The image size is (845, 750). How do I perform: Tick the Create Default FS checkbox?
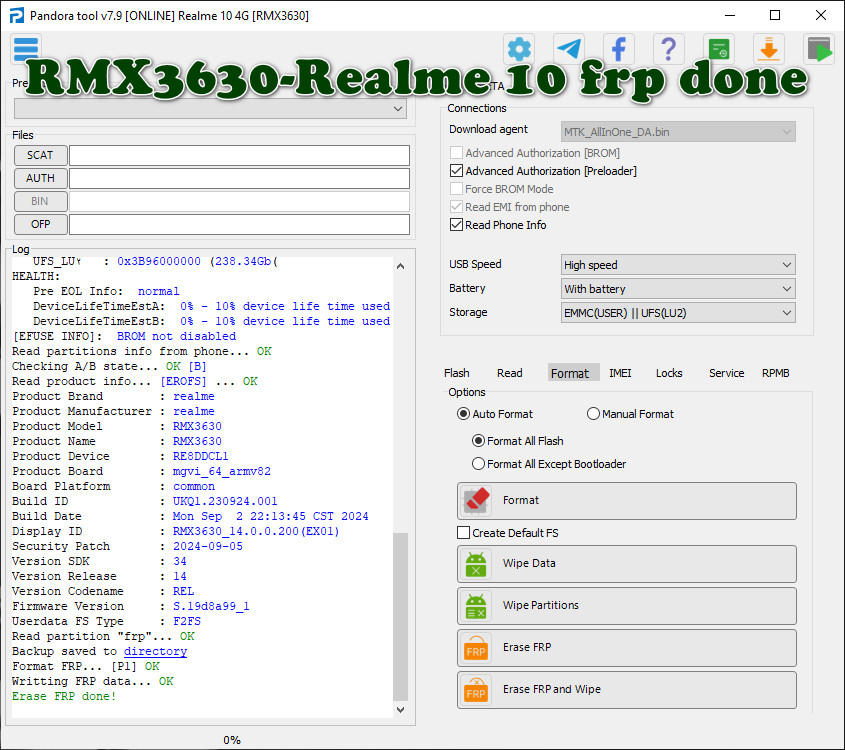(x=463, y=533)
